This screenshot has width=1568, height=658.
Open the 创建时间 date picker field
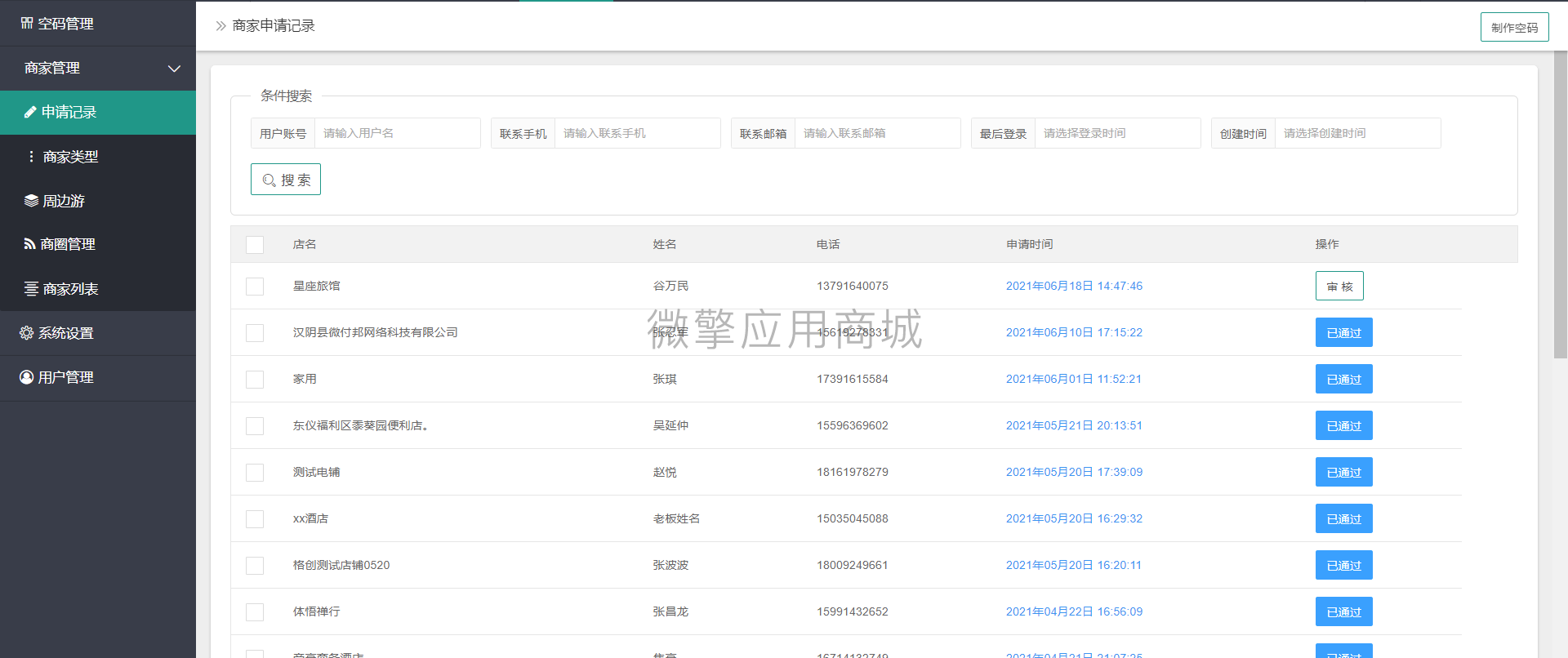pos(1357,133)
